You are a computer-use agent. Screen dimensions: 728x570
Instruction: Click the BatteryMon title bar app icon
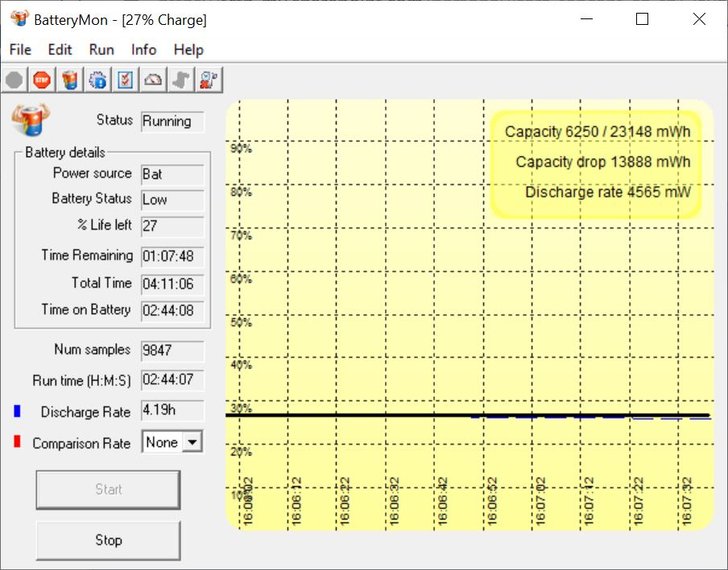click(x=20, y=19)
